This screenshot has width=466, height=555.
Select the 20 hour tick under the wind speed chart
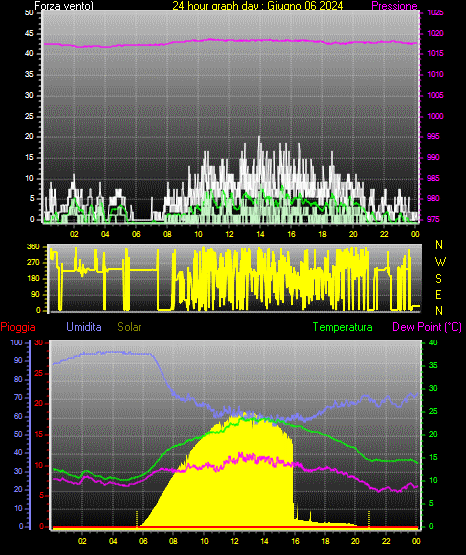(353, 234)
